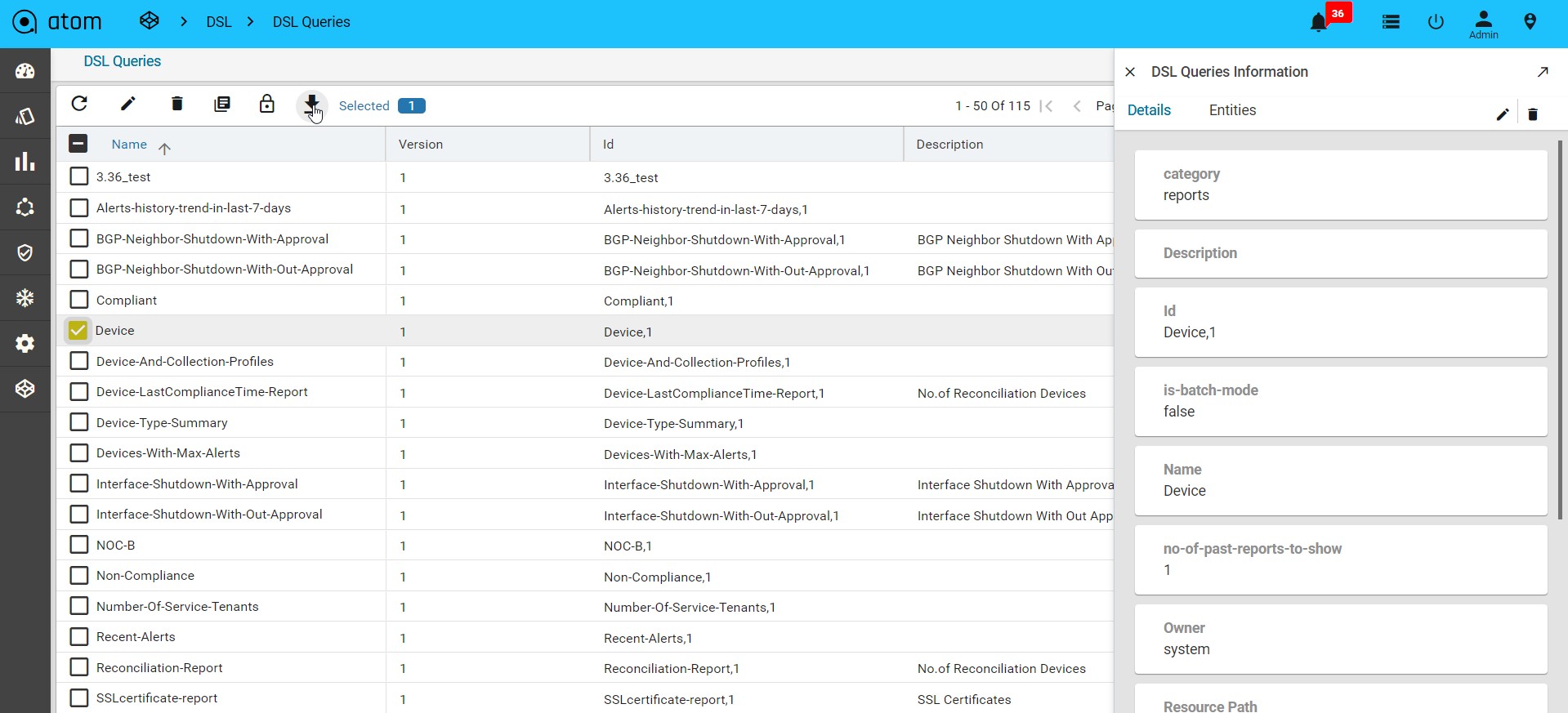The image size is (1568, 713).
Task: Click the DSL Queries page title
Action: pos(123,61)
